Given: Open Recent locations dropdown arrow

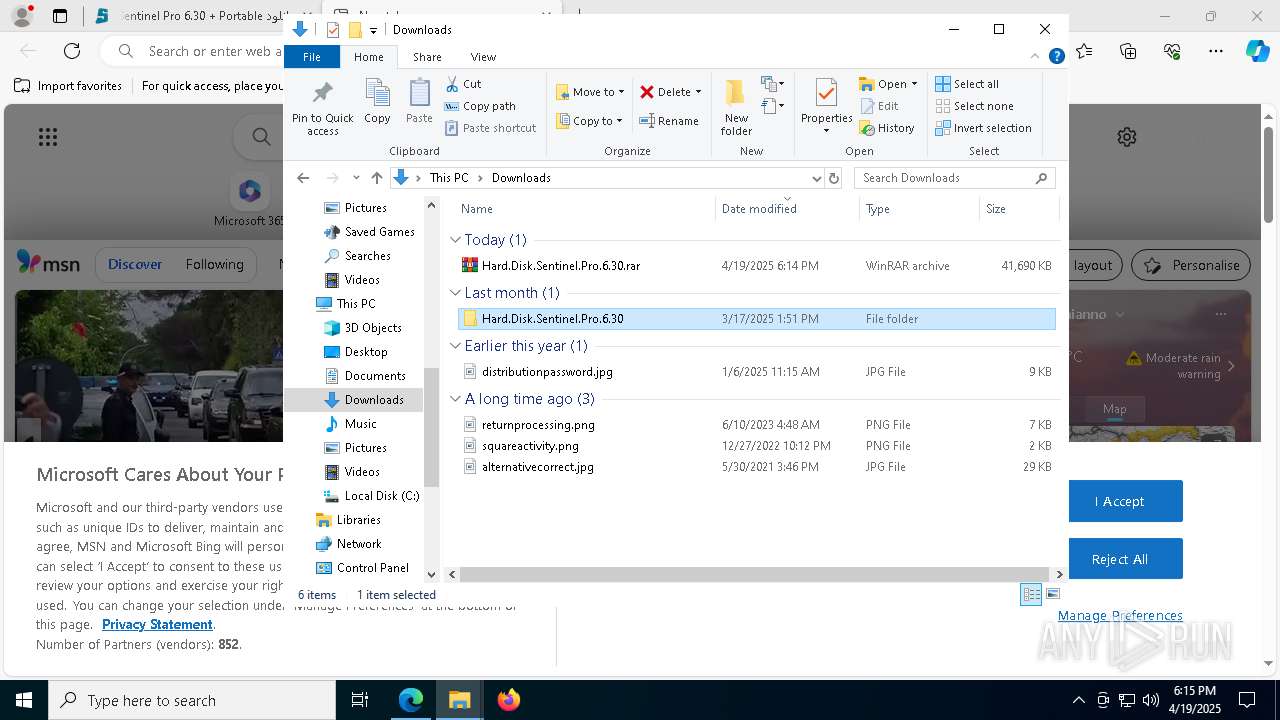Looking at the screenshot, I should 356,178.
